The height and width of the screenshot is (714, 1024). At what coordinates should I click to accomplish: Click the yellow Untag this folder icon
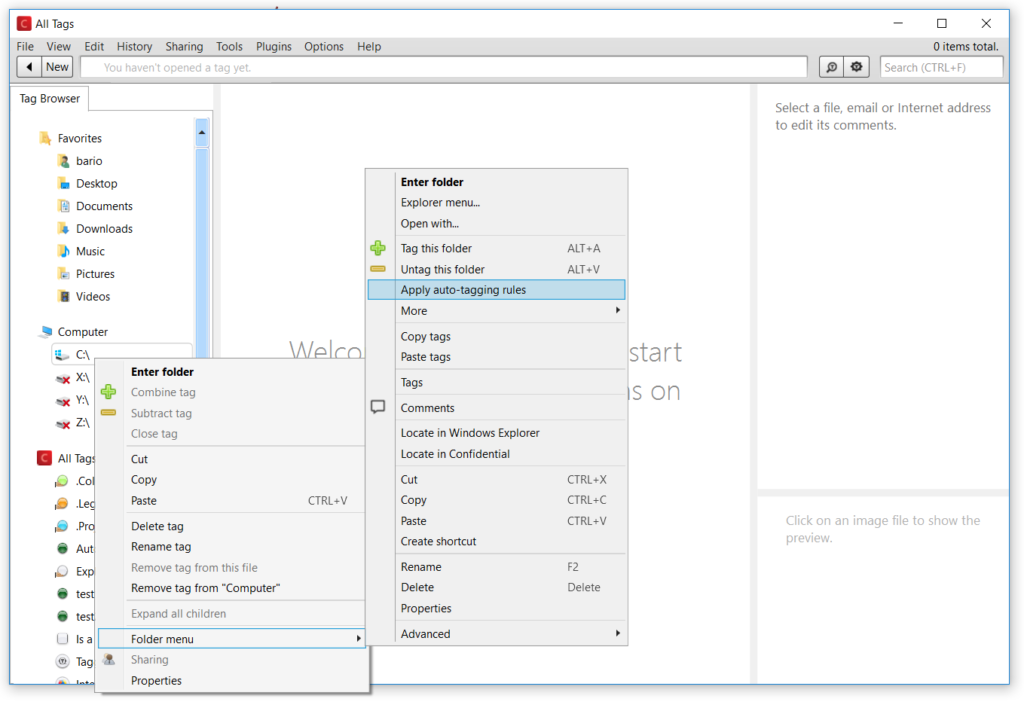(x=380, y=269)
